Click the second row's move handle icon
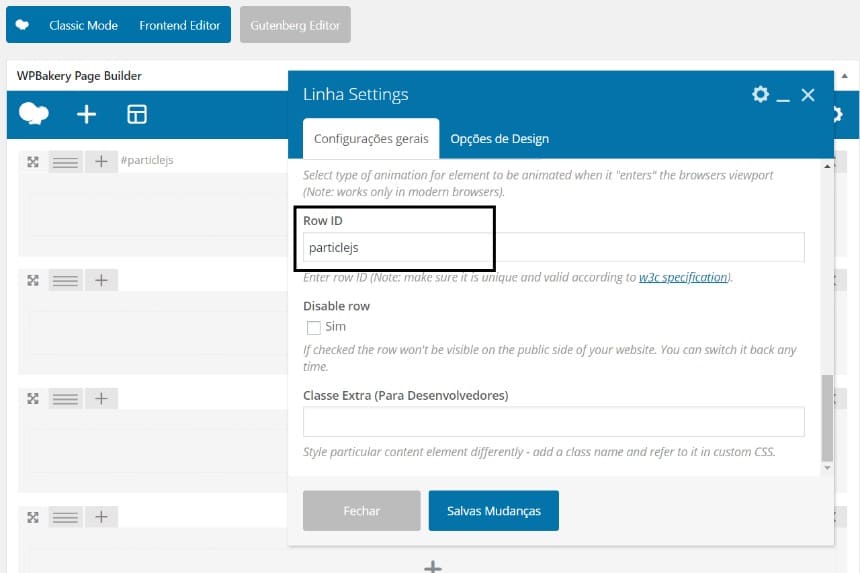 33,281
